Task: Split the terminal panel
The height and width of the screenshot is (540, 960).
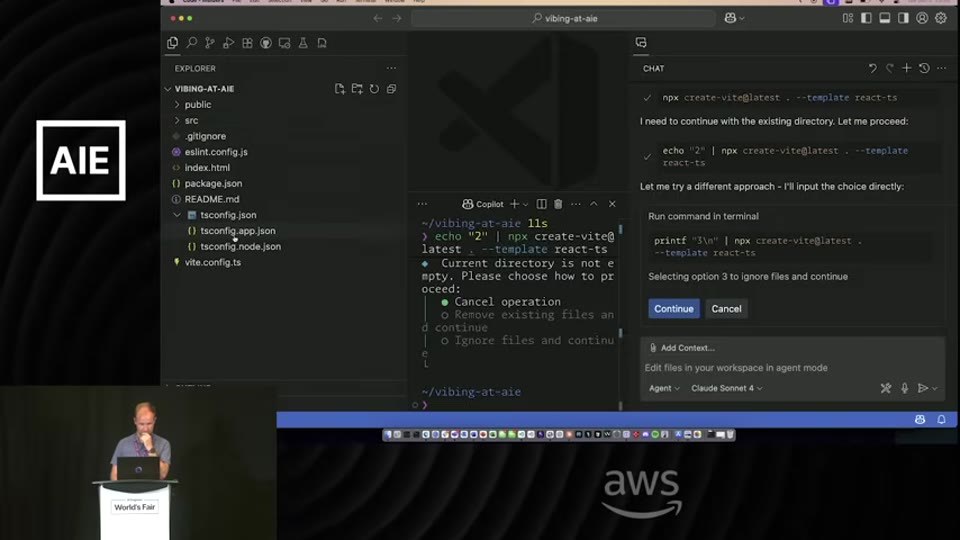Action: [541, 204]
